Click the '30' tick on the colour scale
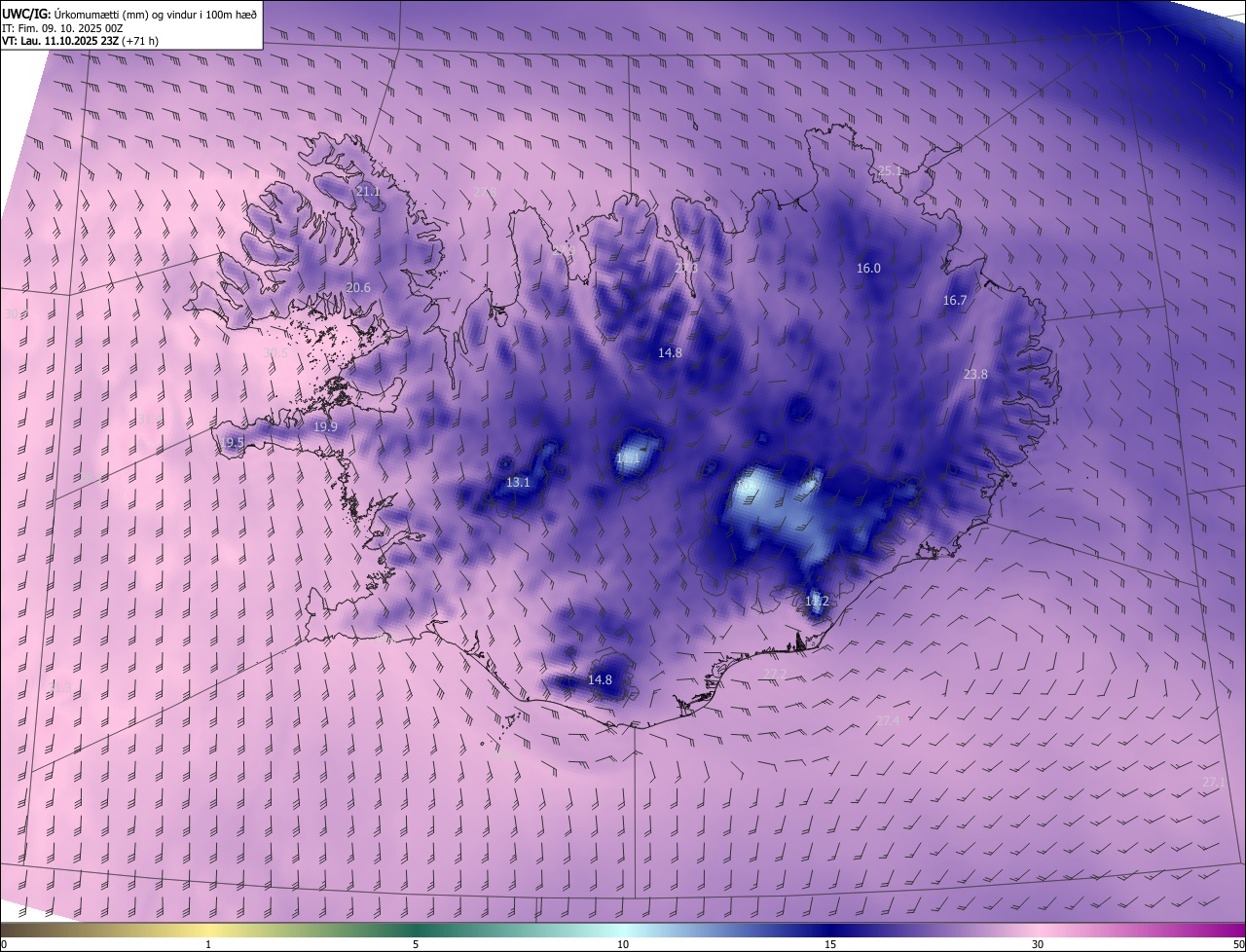The image size is (1246, 952). click(1038, 945)
